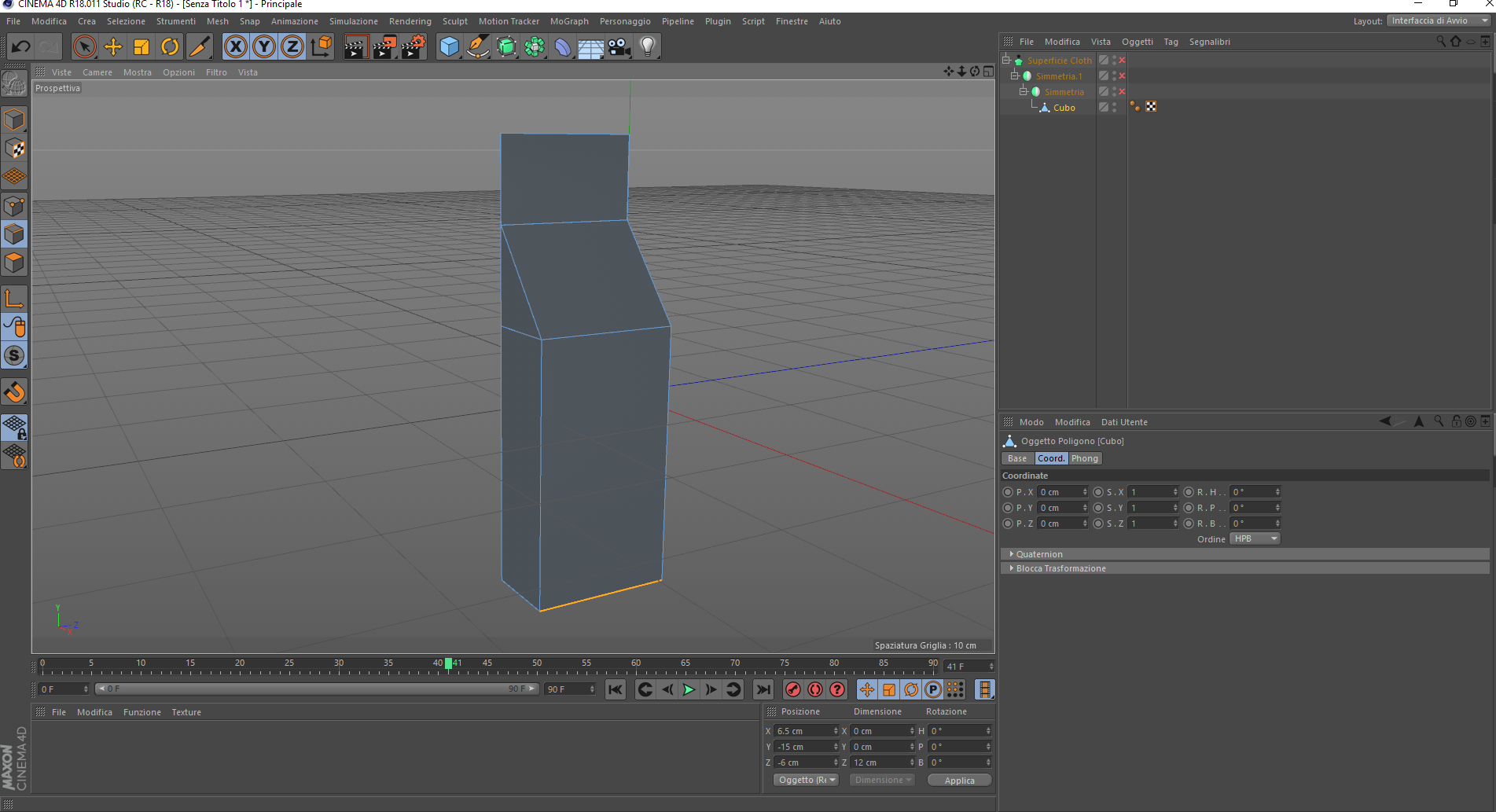Open the MoGraph menu
The image size is (1496, 812).
coord(569,21)
